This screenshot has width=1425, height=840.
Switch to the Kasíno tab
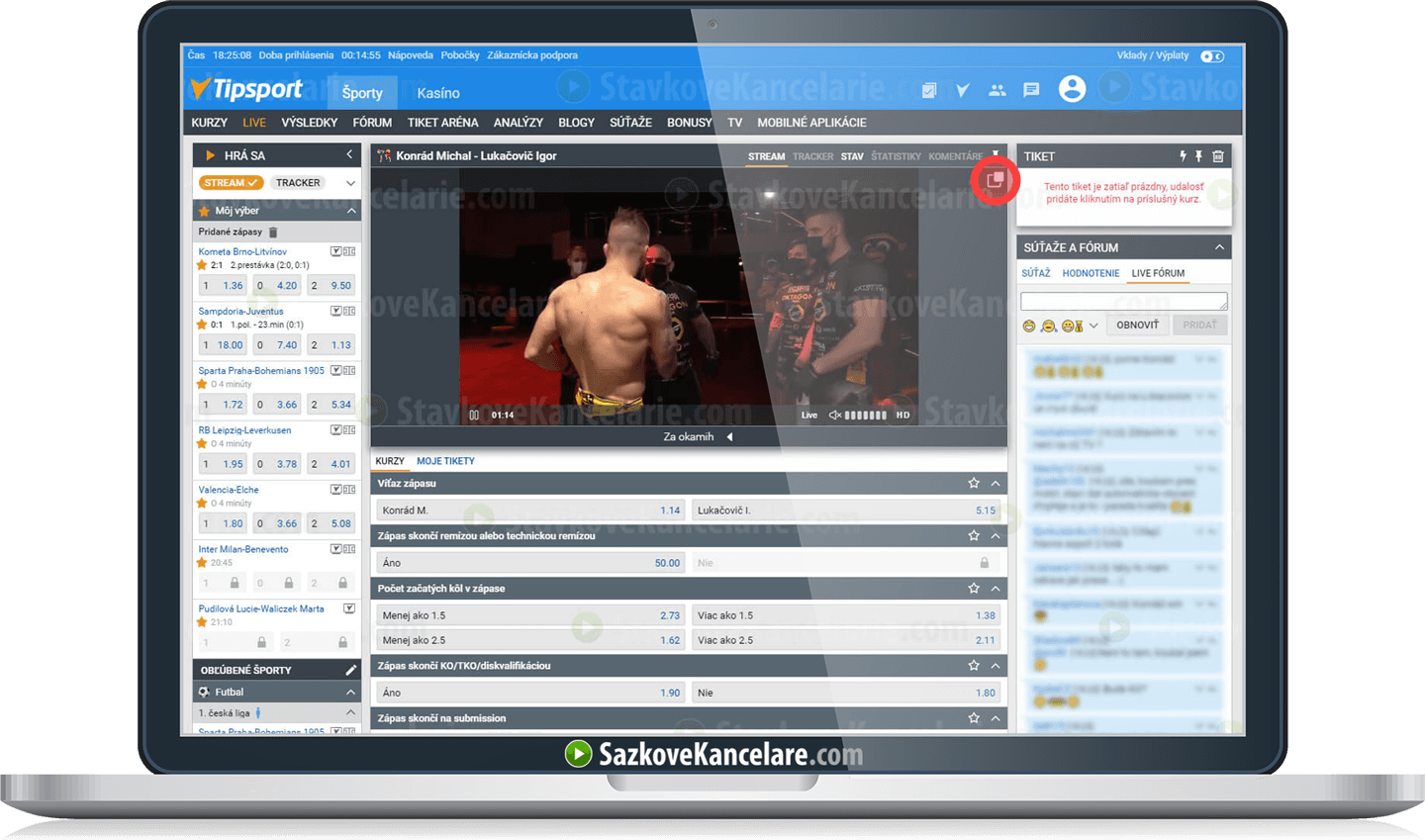[x=438, y=93]
